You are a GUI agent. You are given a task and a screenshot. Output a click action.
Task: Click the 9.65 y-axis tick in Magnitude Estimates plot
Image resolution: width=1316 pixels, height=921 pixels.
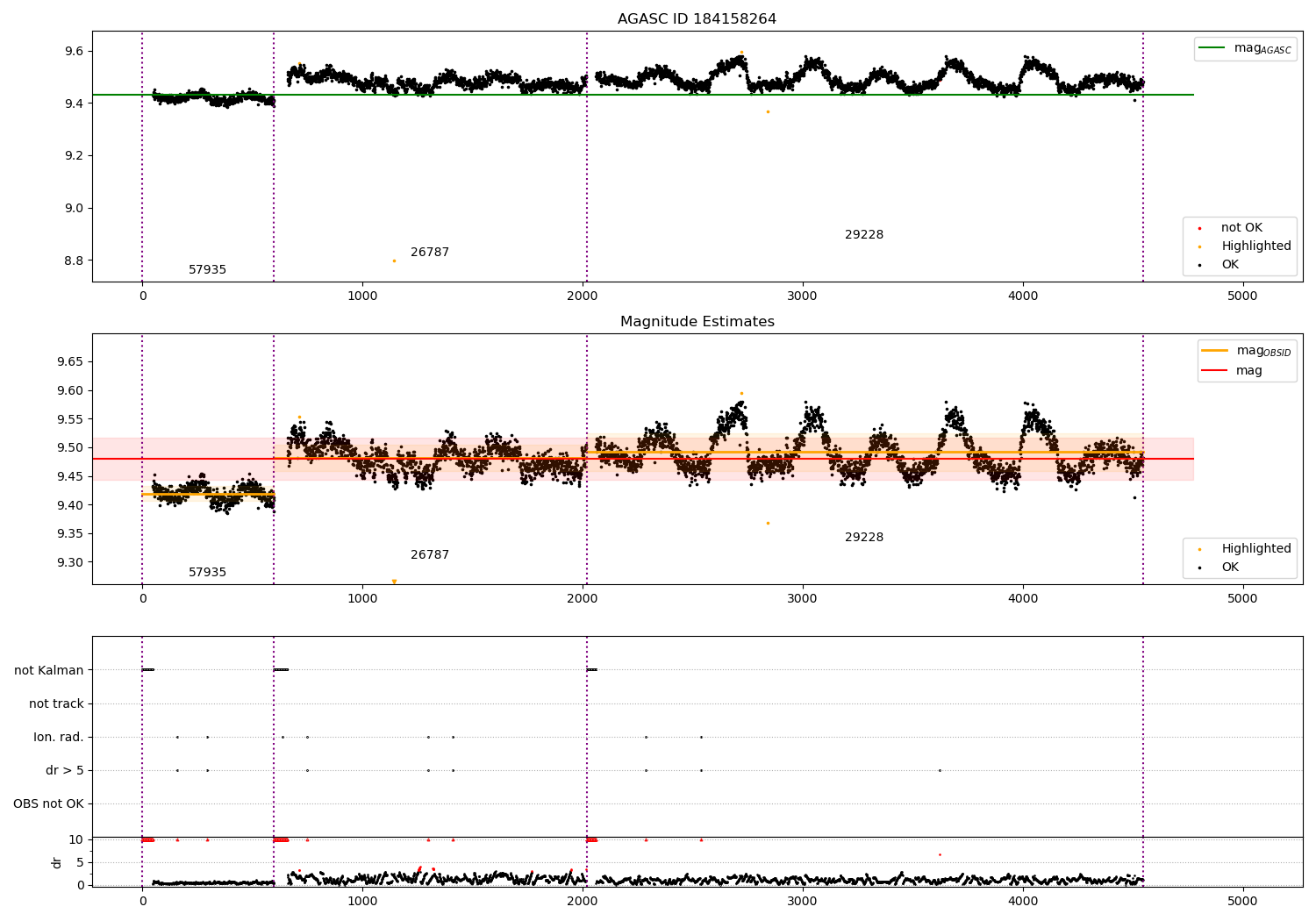coord(71,362)
